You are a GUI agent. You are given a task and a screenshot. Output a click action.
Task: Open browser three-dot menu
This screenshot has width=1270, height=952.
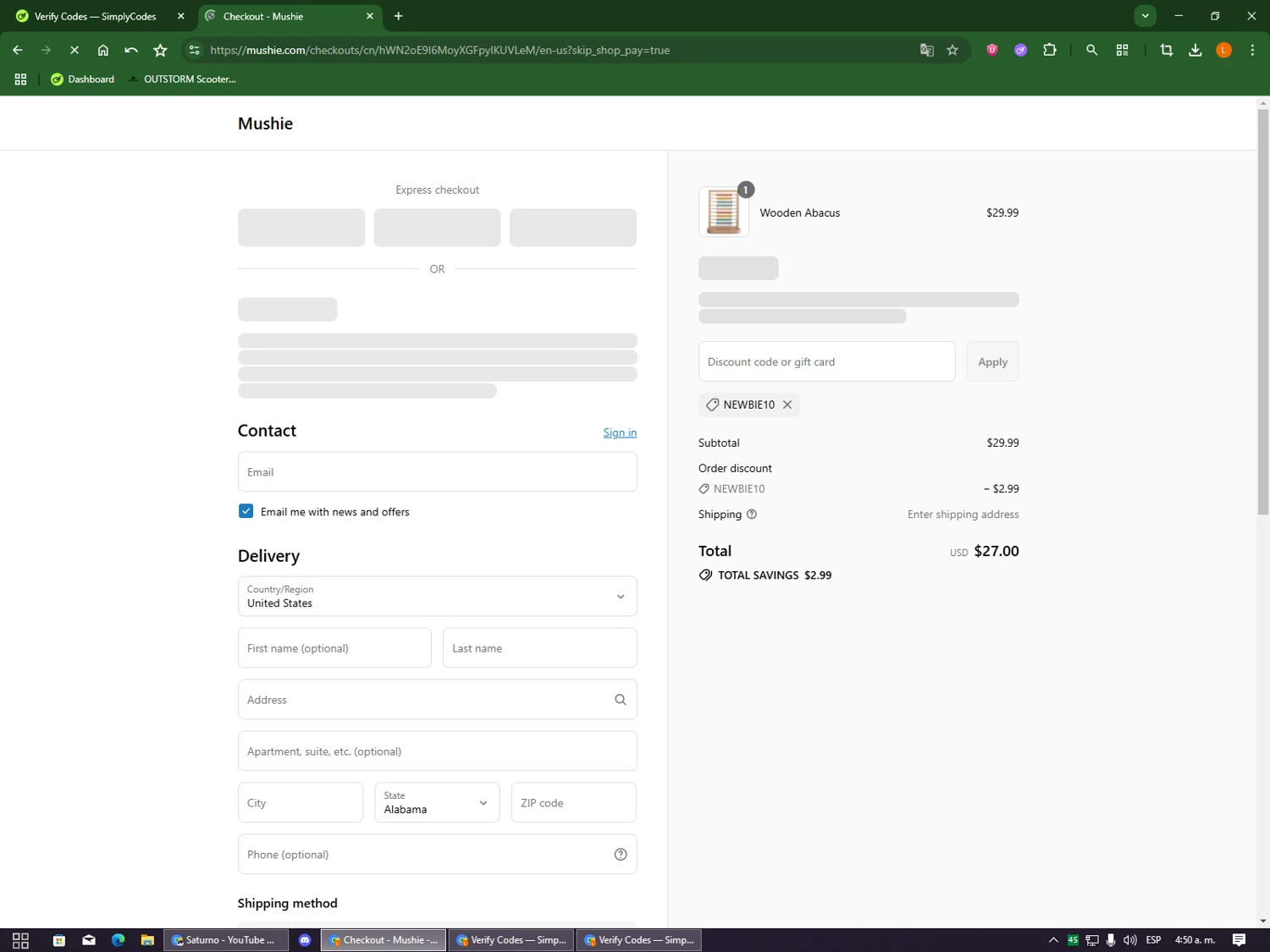point(1253,50)
